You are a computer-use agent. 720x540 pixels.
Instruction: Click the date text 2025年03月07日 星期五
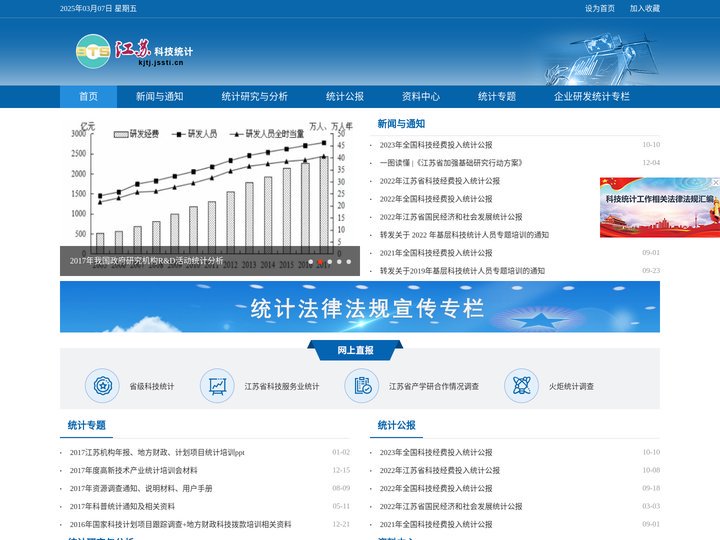(98, 8)
